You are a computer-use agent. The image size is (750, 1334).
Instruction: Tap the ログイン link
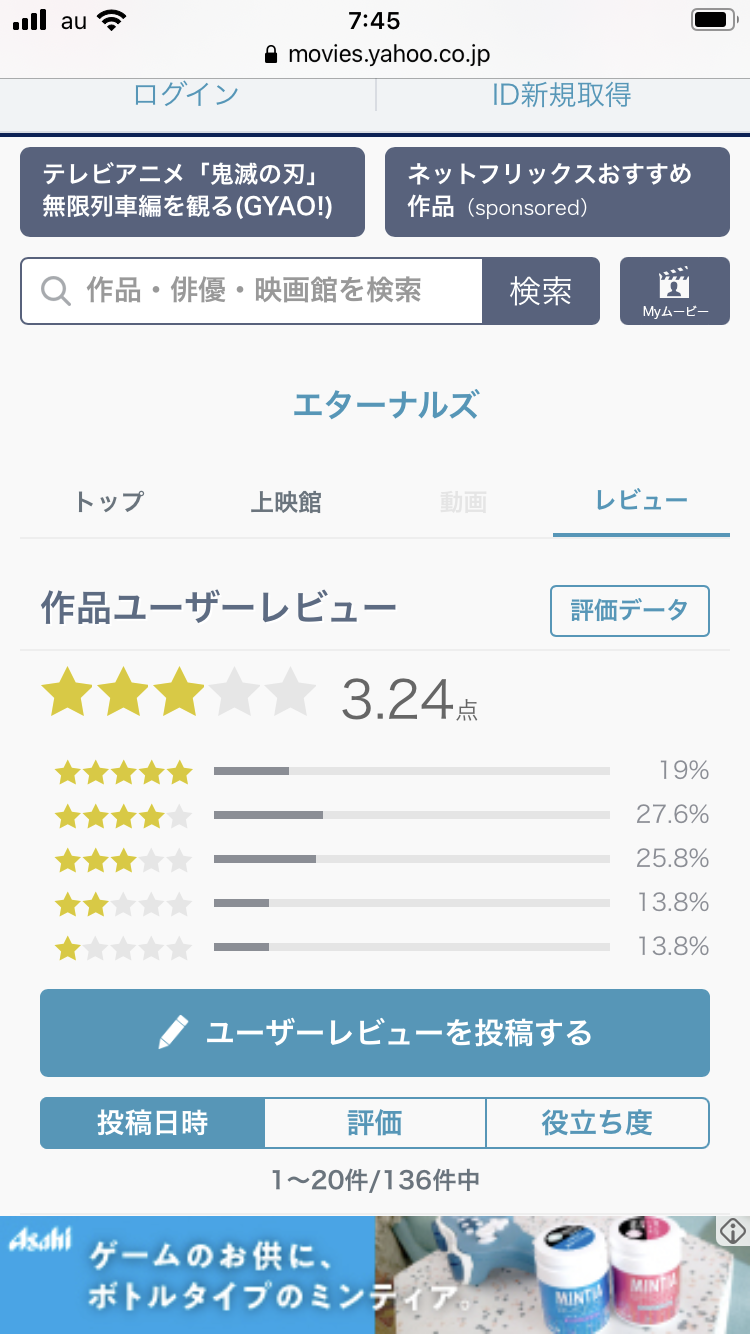[186, 95]
